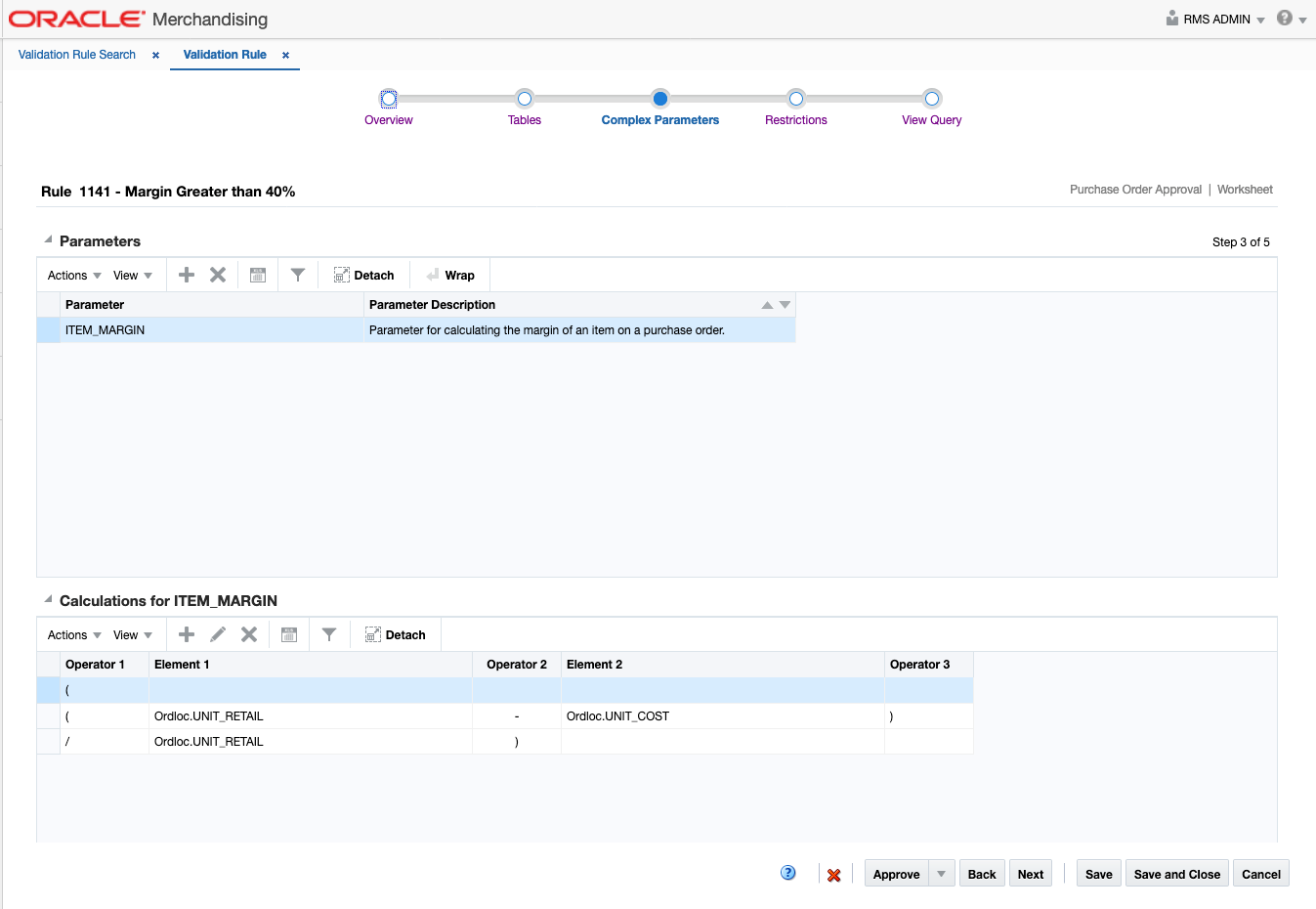This screenshot has width=1316, height=909.
Task: Click Save and Close
Action: [1176, 873]
